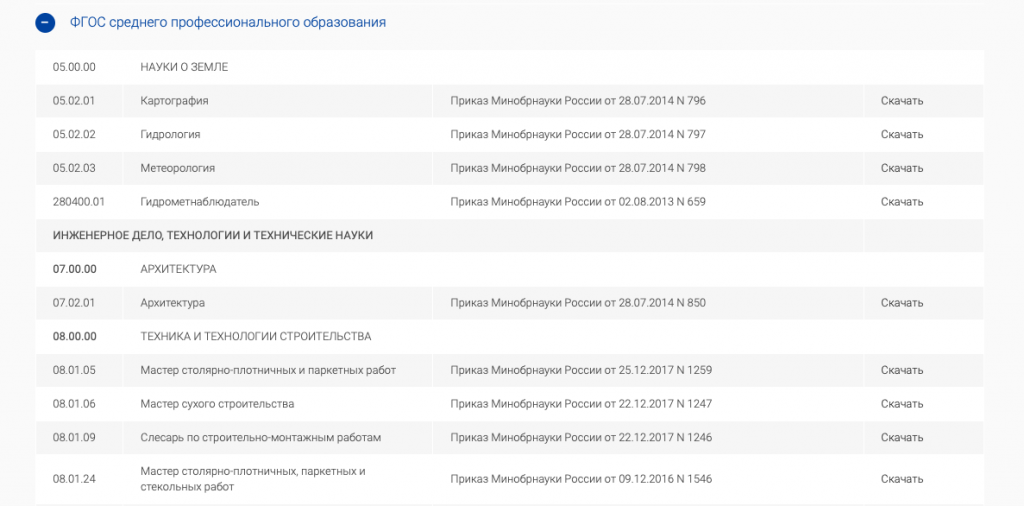This screenshot has height=506, width=1024.
Task: Download the 08.01.24 standard file
Action: pos(901,479)
